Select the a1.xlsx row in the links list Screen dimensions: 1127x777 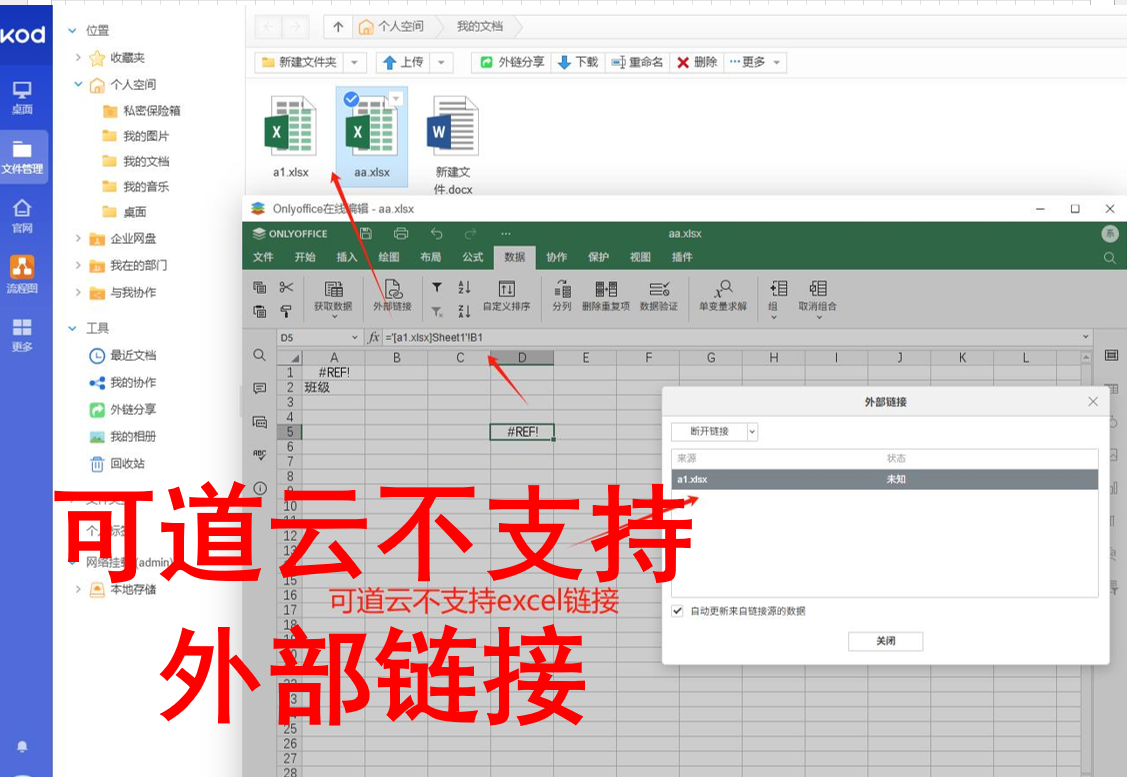[885, 479]
